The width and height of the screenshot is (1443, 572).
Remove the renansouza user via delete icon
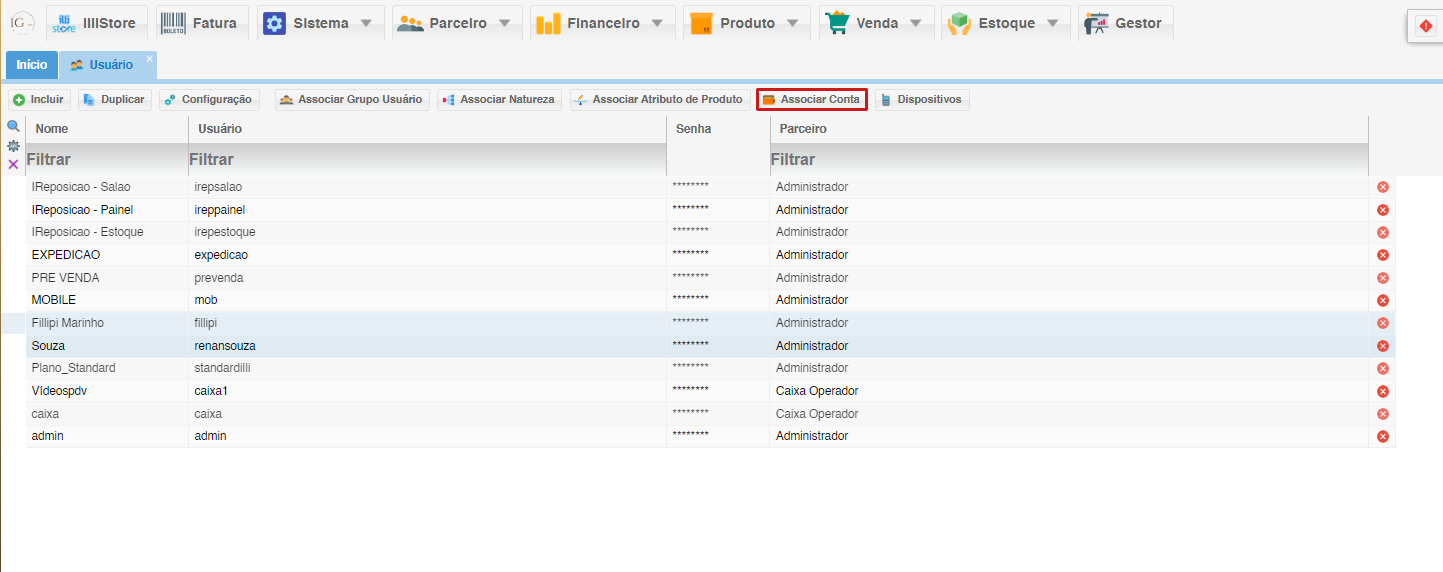click(1383, 346)
